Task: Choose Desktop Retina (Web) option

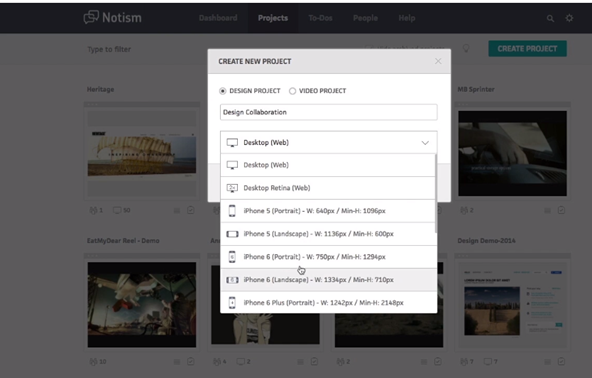Action: pyautogui.click(x=328, y=188)
